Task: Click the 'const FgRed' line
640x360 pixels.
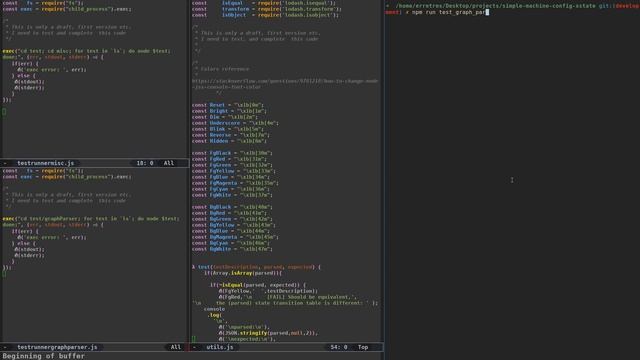Action: 229,159
